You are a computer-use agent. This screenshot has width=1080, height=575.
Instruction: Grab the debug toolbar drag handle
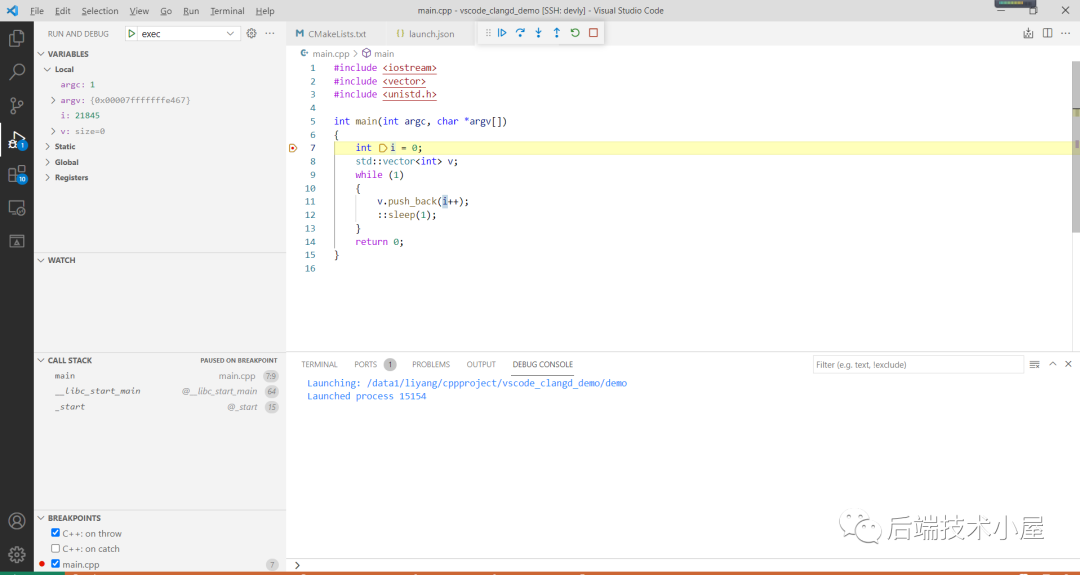(488, 32)
